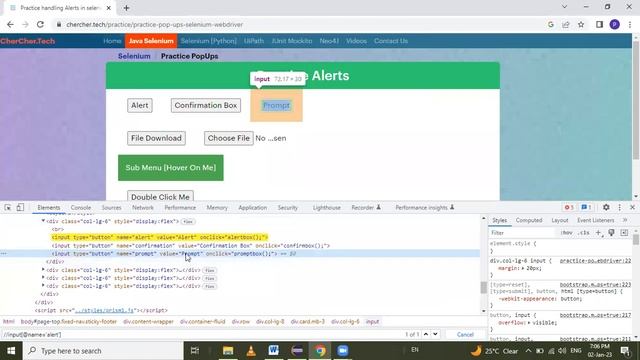Open DevTools settings gear
This screenshot has width=640, height=360.
(x=606, y=207)
